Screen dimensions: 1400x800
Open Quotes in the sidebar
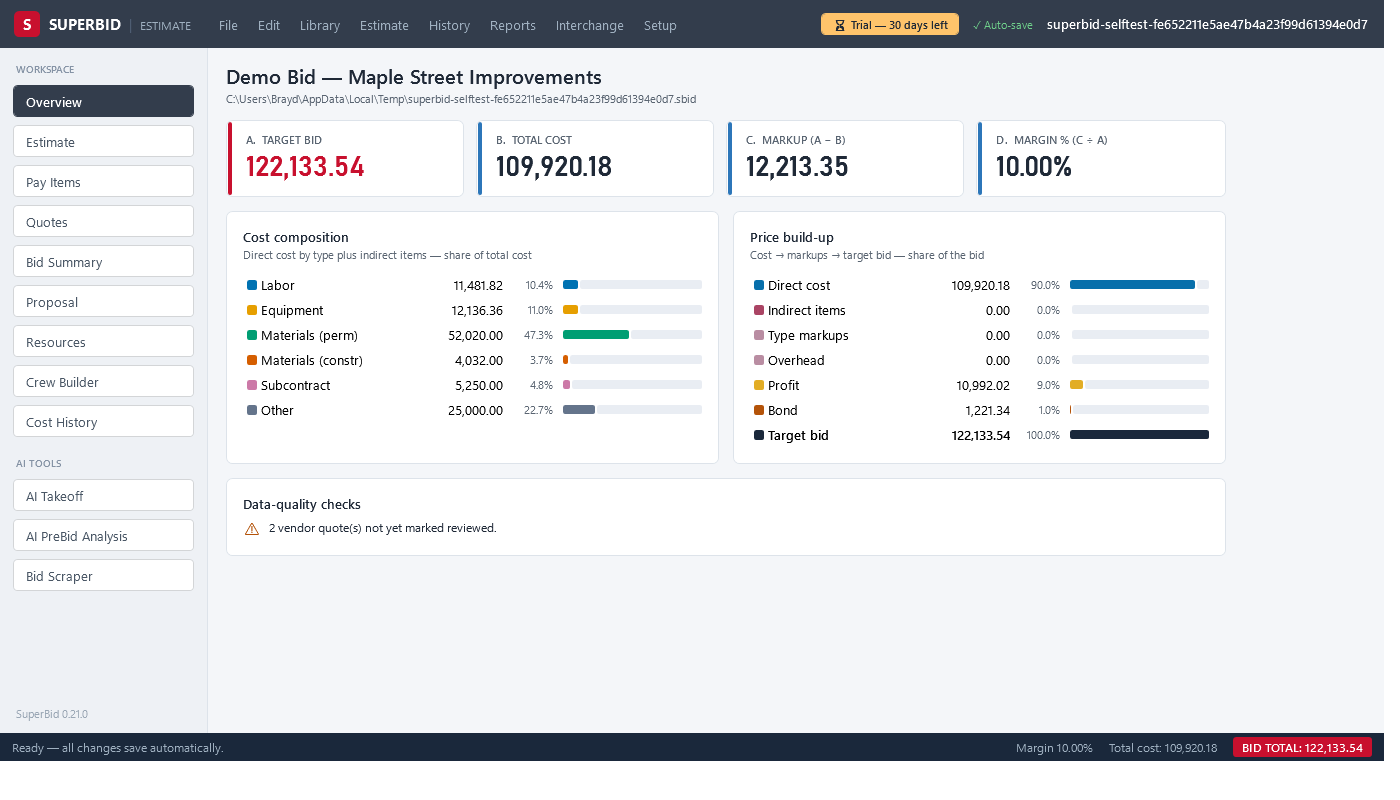(x=104, y=221)
